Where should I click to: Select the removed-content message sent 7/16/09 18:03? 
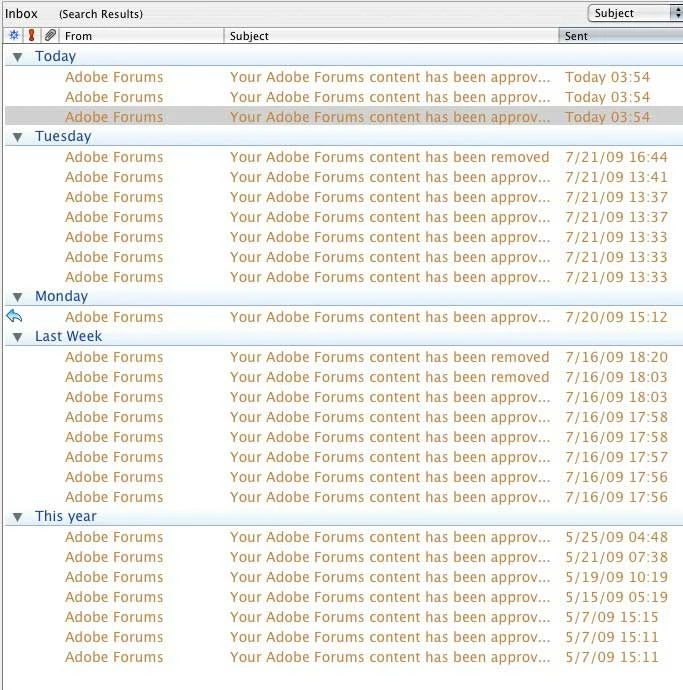click(x=344, y=377)
